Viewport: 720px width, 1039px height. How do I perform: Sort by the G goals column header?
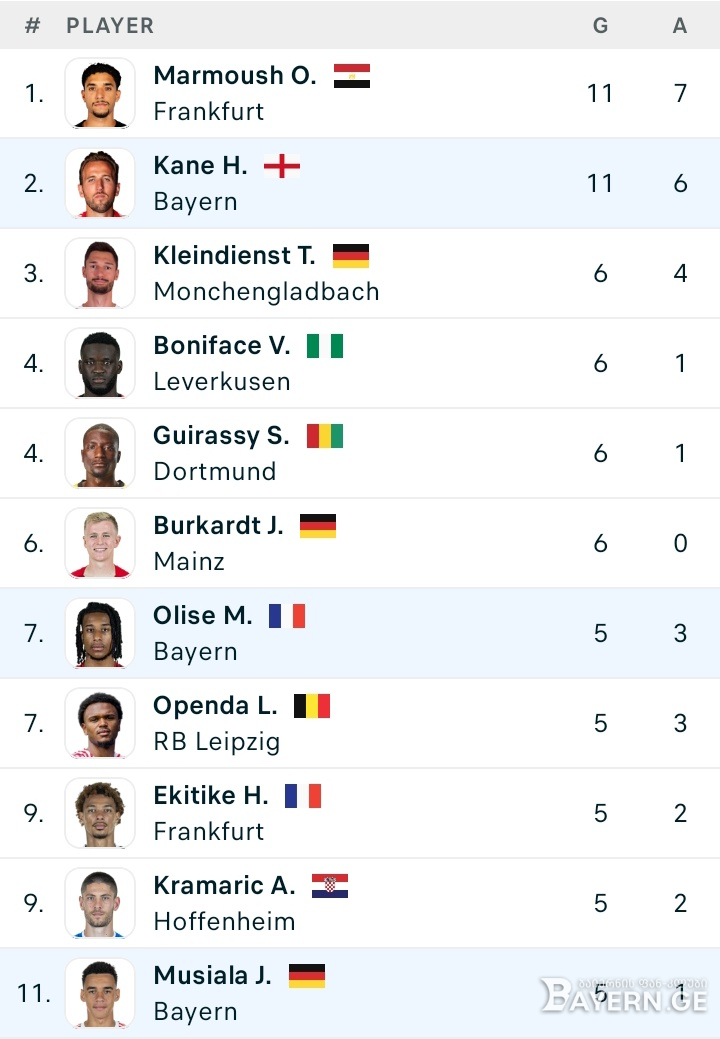pyautogui.click(x=600, y=25)
